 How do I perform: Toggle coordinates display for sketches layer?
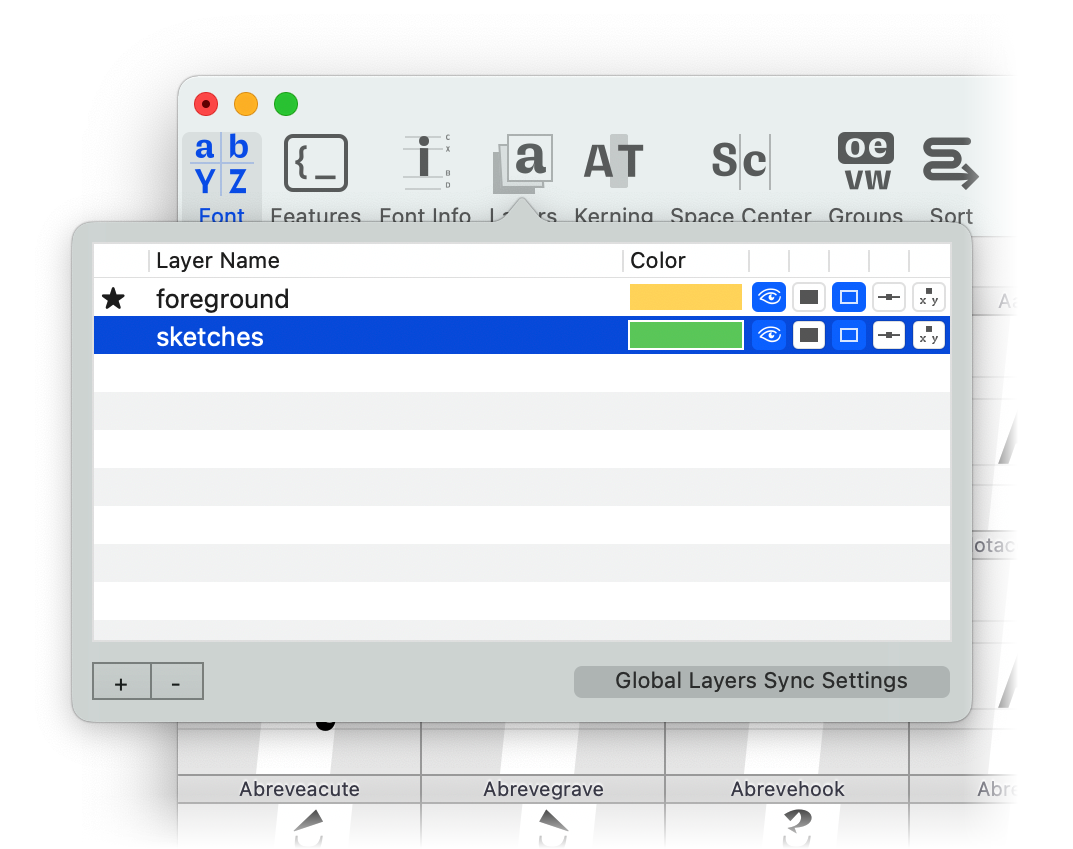[929, 336]
